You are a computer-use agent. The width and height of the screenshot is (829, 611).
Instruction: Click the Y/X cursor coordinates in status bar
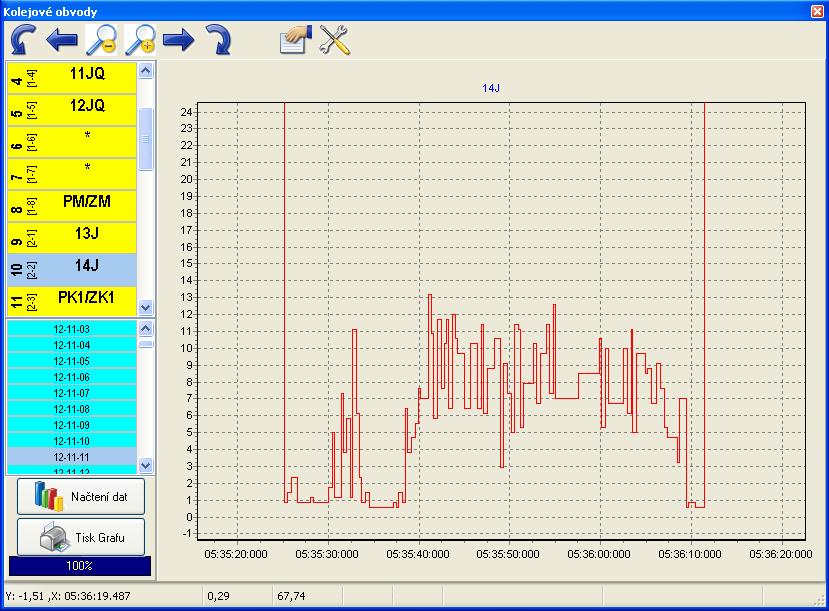click(68, 596)
